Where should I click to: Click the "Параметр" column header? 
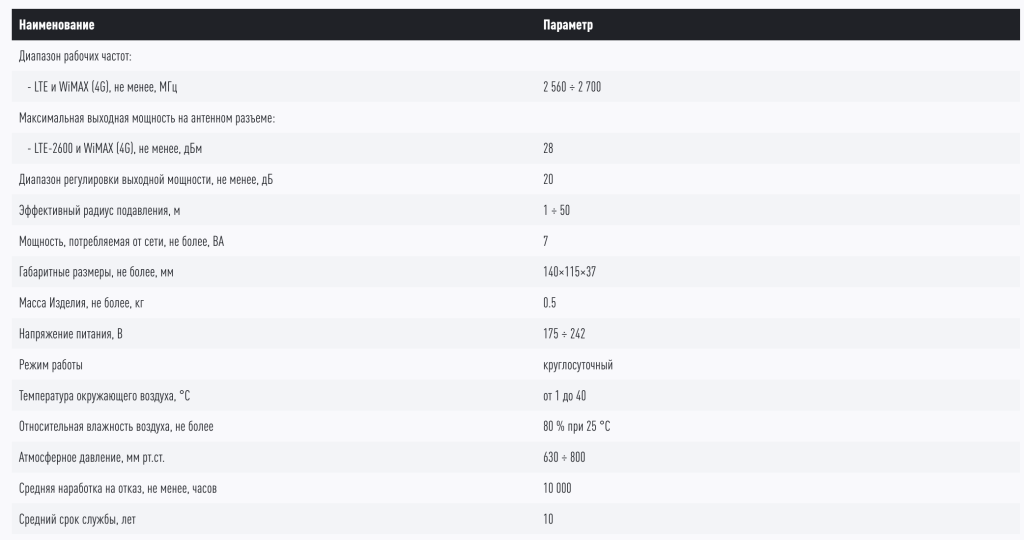[x=567, y=25]
